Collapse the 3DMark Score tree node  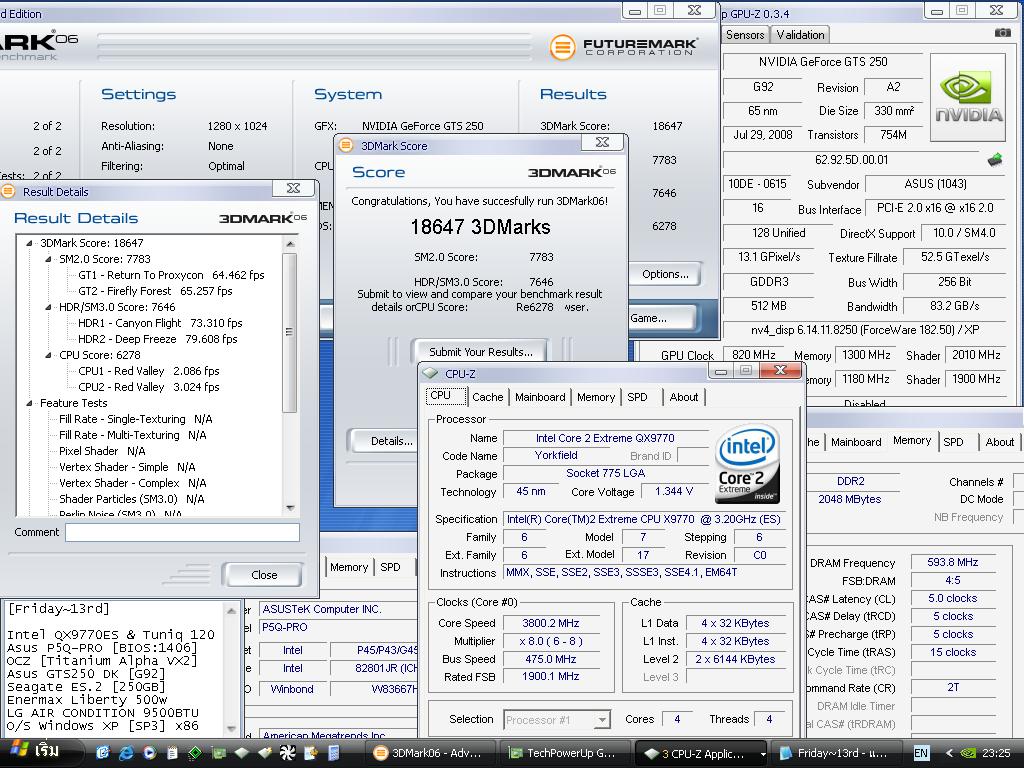click(x=30, y=243)
